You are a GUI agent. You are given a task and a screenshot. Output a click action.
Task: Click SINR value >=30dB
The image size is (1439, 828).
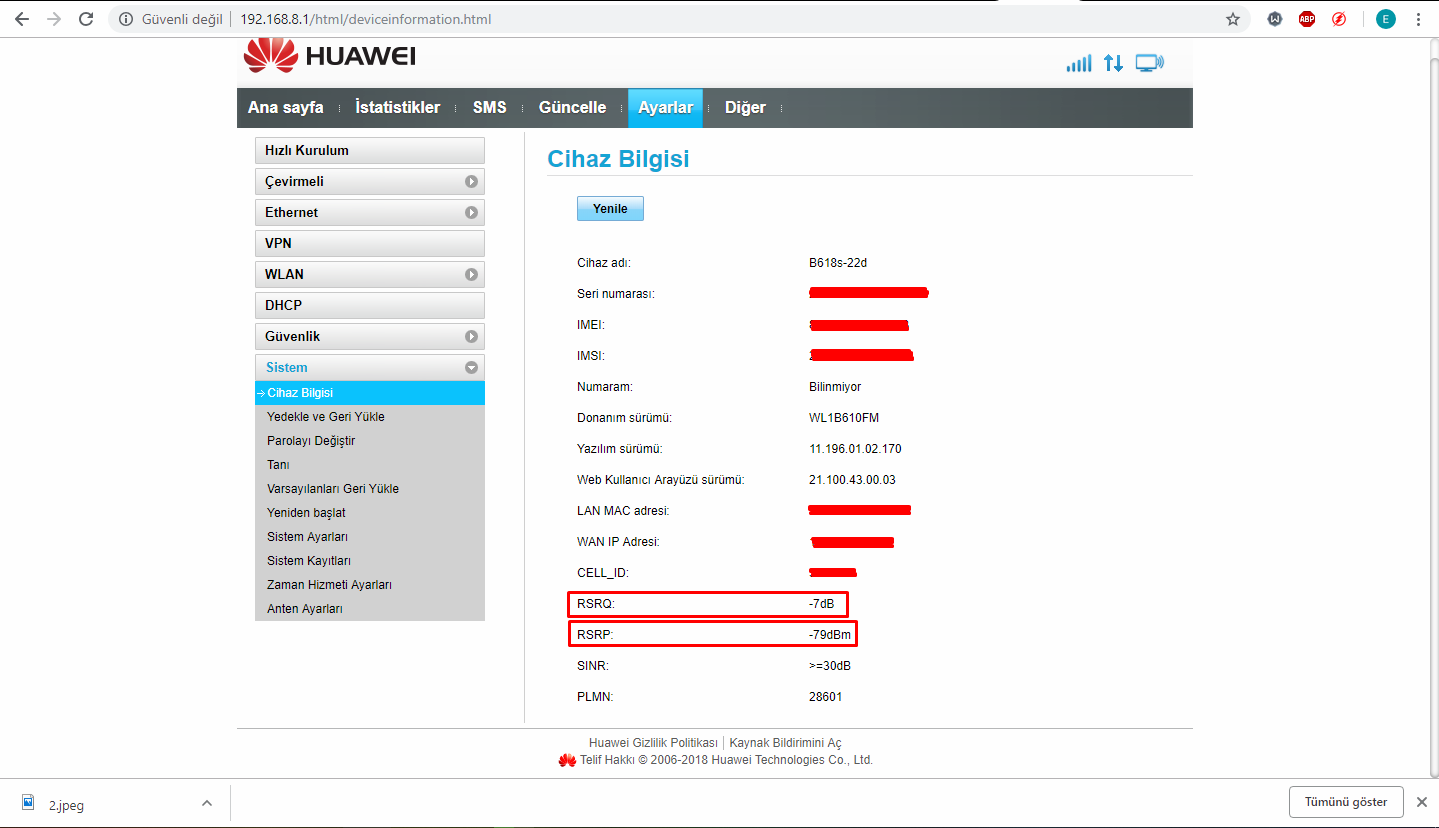point(830,666)
